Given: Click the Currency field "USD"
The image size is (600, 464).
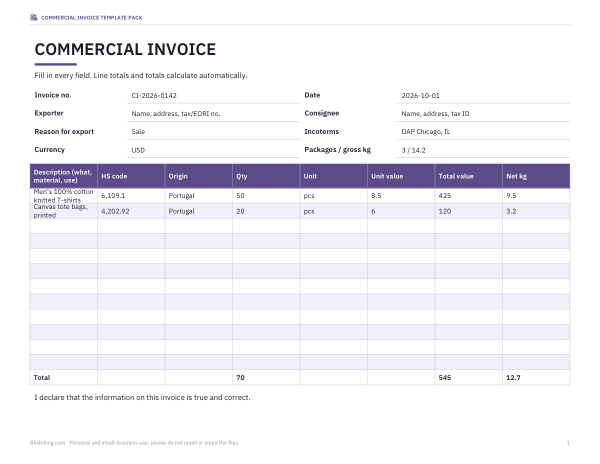Looking at the screenshot, I should [213, 150].
